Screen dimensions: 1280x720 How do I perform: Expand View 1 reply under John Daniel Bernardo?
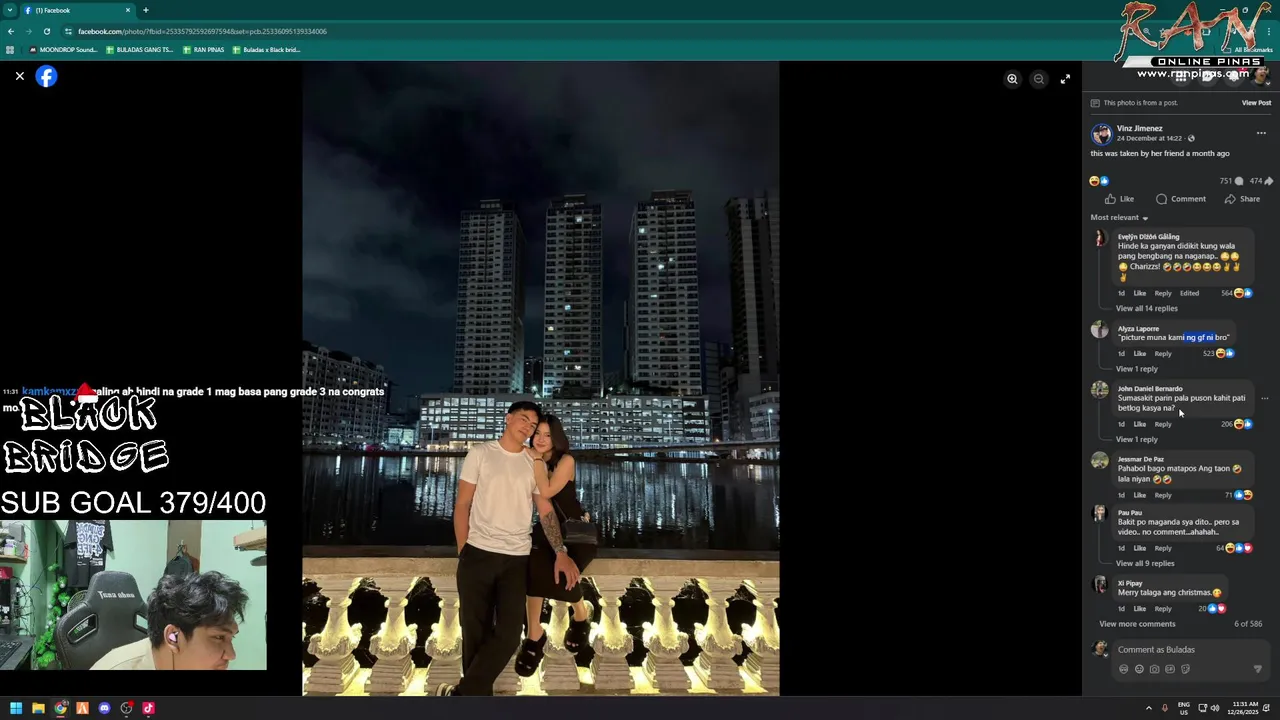(1136, 439)
